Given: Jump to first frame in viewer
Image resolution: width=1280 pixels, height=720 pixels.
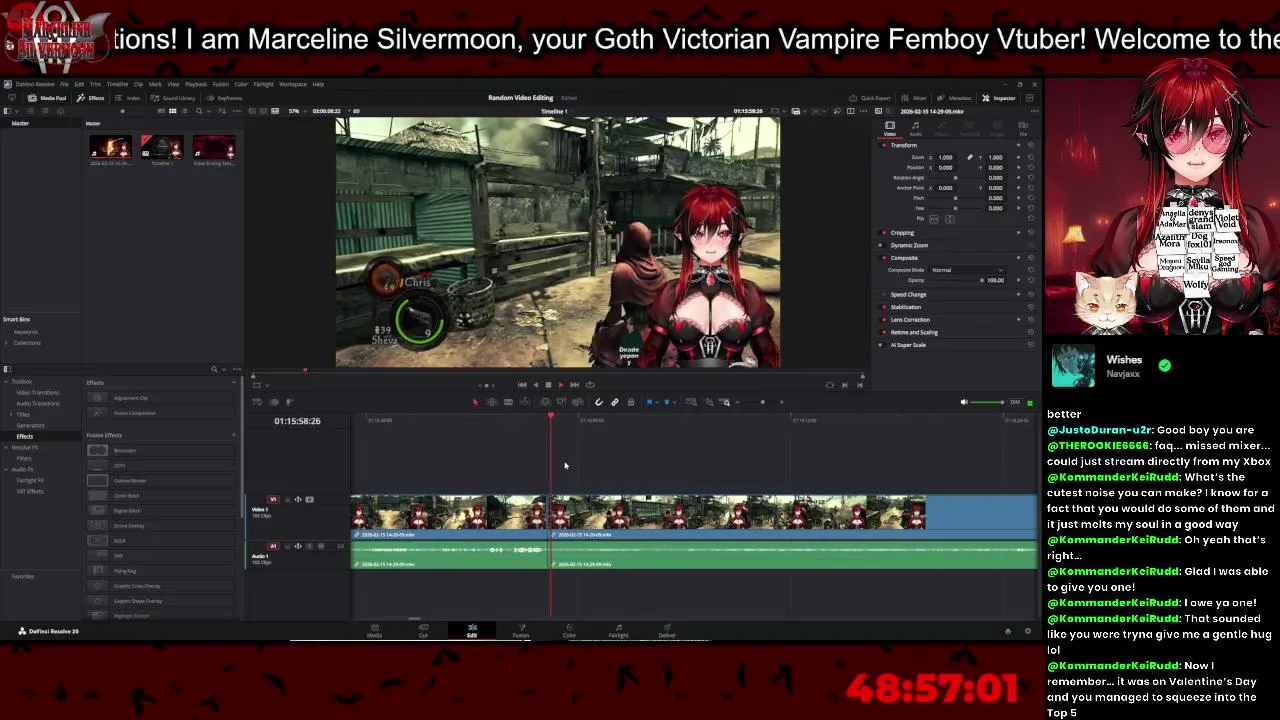Looking at the screenshot, I should tap(522, 385).
